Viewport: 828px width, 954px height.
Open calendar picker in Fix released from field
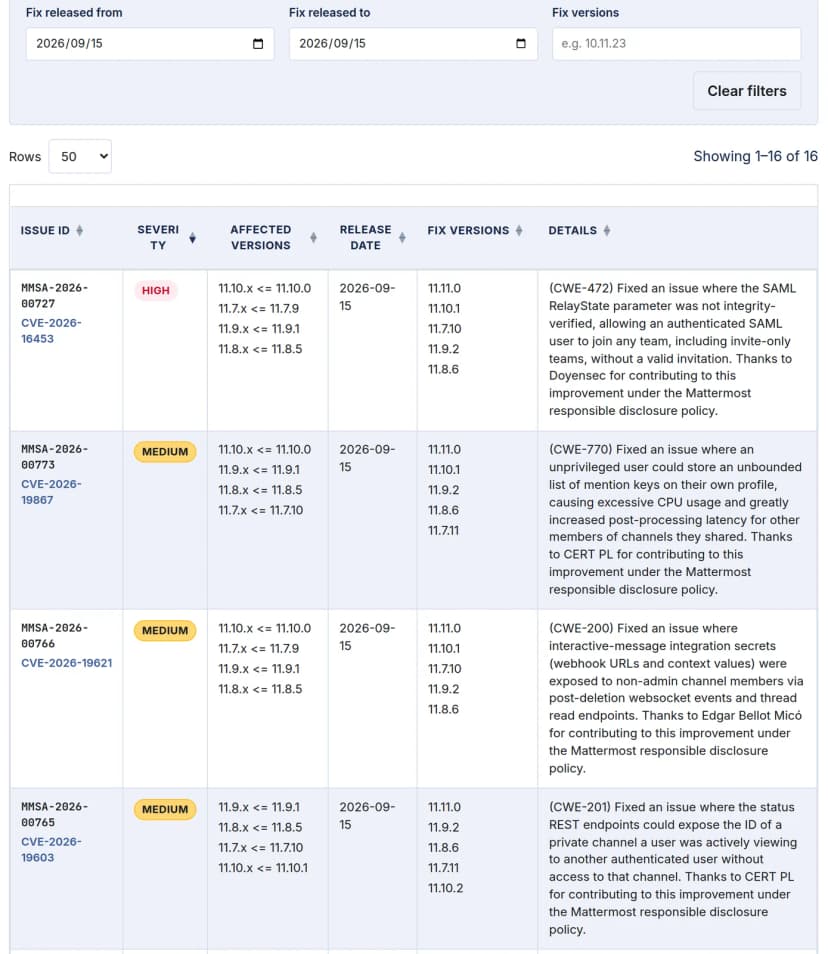(258, 44)
